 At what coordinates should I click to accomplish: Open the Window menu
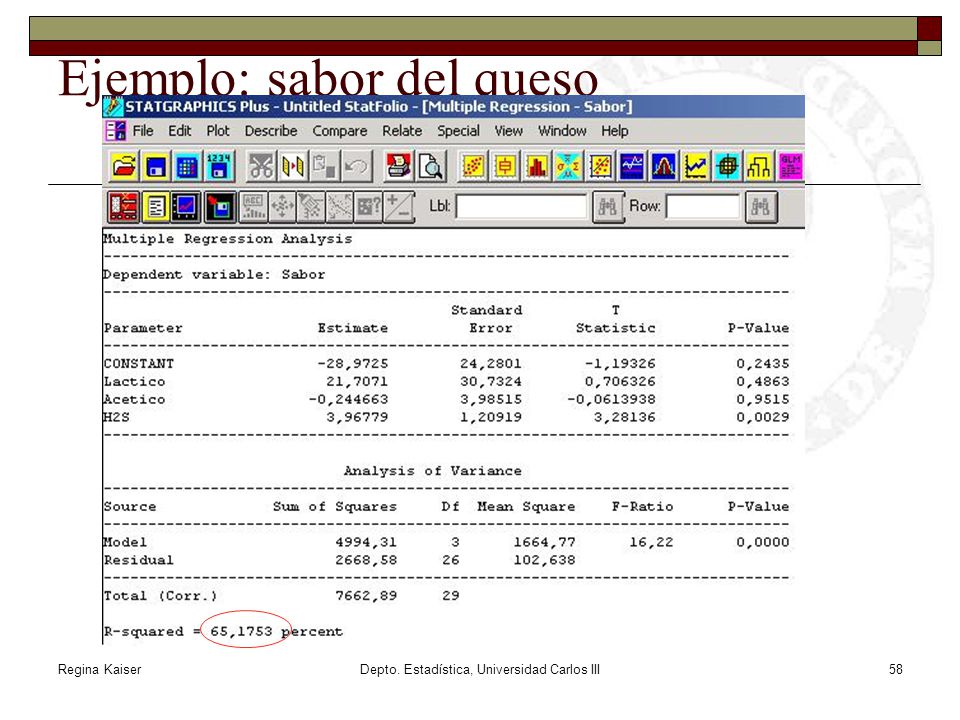coord(562,131)
